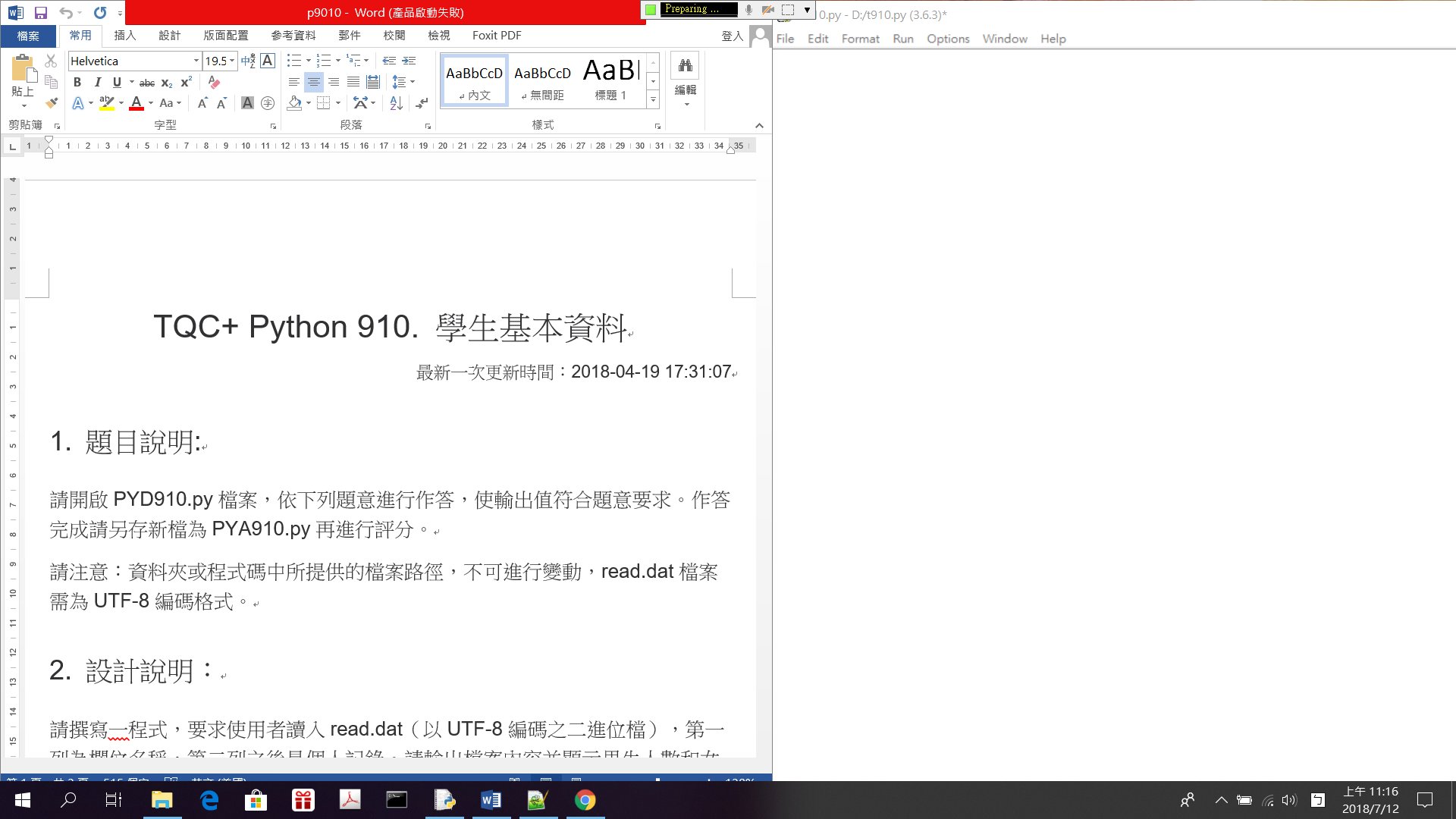The image size is (1456, 819).
Task: Open the Run menu in IDLE window
Action: click(x=902, y=39)
